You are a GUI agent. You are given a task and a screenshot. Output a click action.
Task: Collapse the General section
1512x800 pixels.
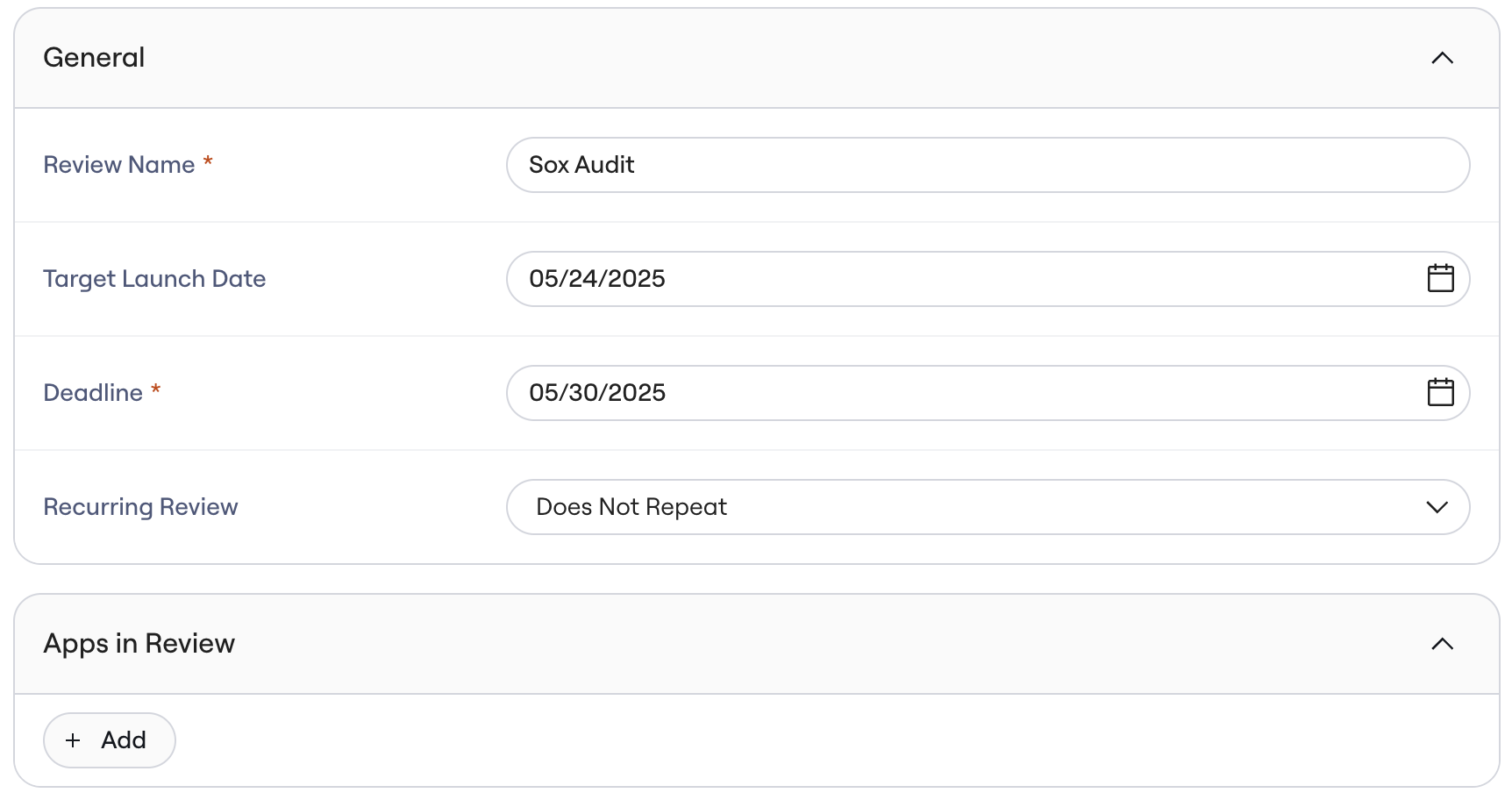click(x=1442, y=58)
